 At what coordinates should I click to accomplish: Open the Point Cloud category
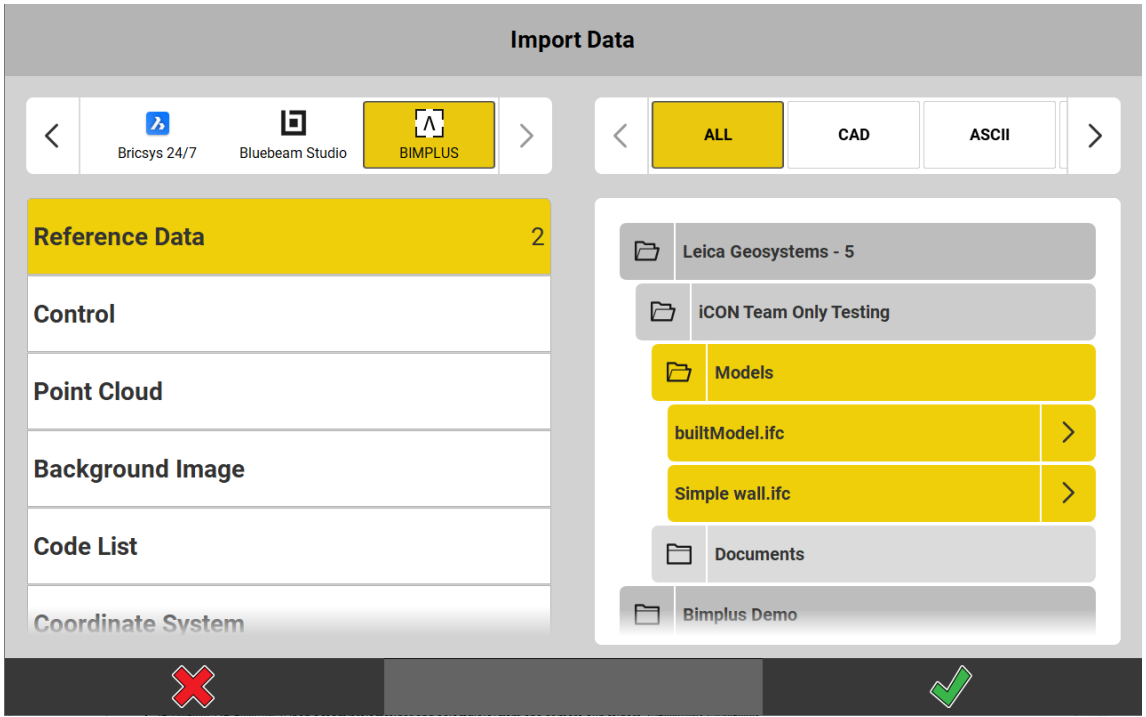point(288,392)
